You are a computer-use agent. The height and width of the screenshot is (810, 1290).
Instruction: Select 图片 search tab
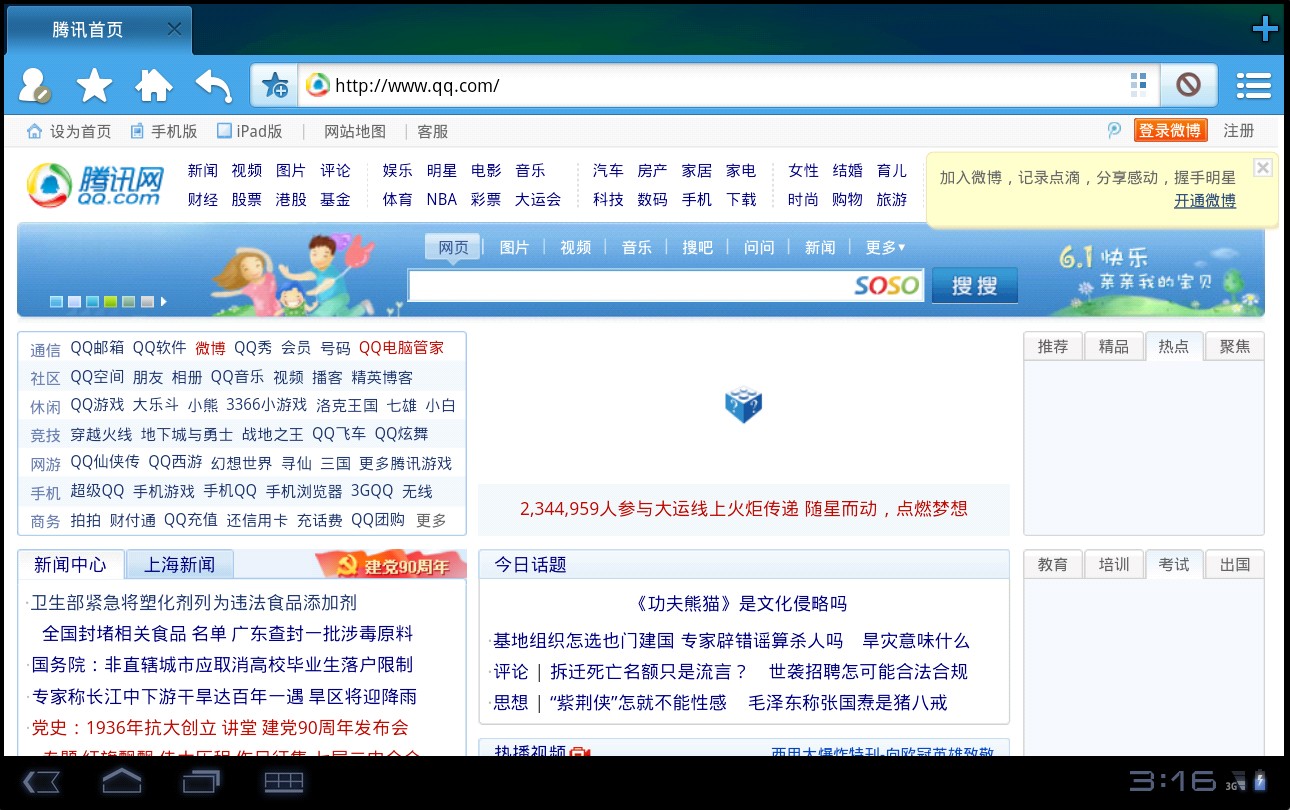[x=514, y=247]
